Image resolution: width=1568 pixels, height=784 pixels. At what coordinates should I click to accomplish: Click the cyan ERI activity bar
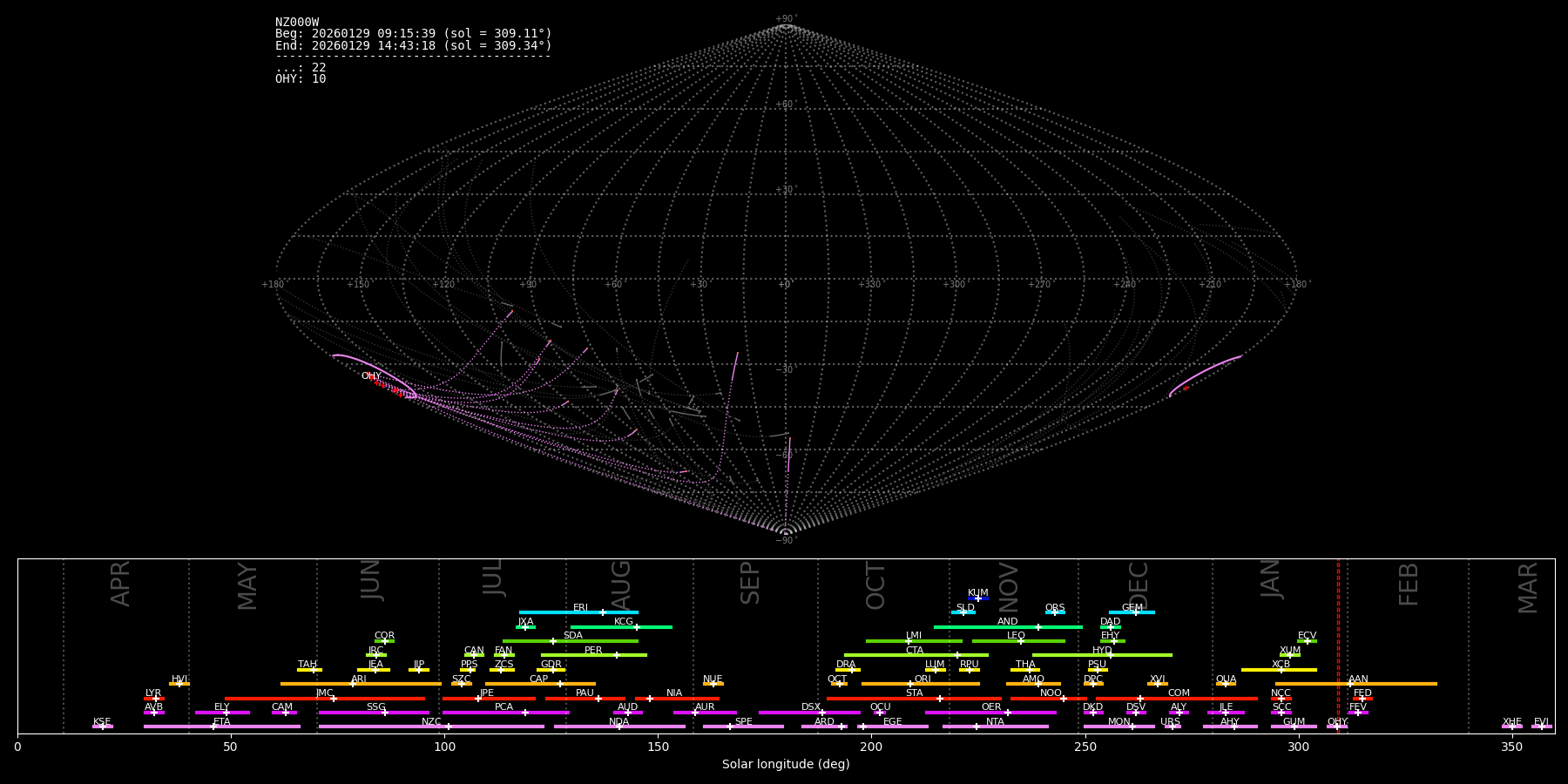(578, 612)
